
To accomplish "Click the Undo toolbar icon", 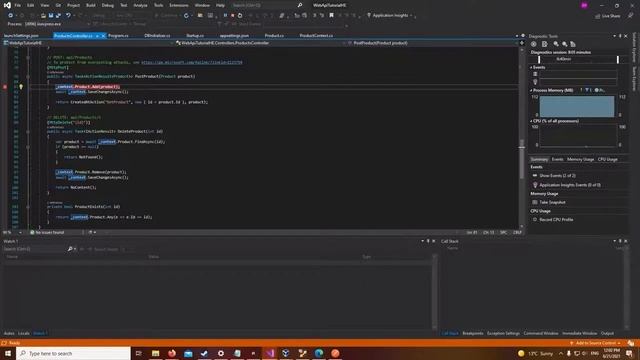I will [x=68, y=16].
